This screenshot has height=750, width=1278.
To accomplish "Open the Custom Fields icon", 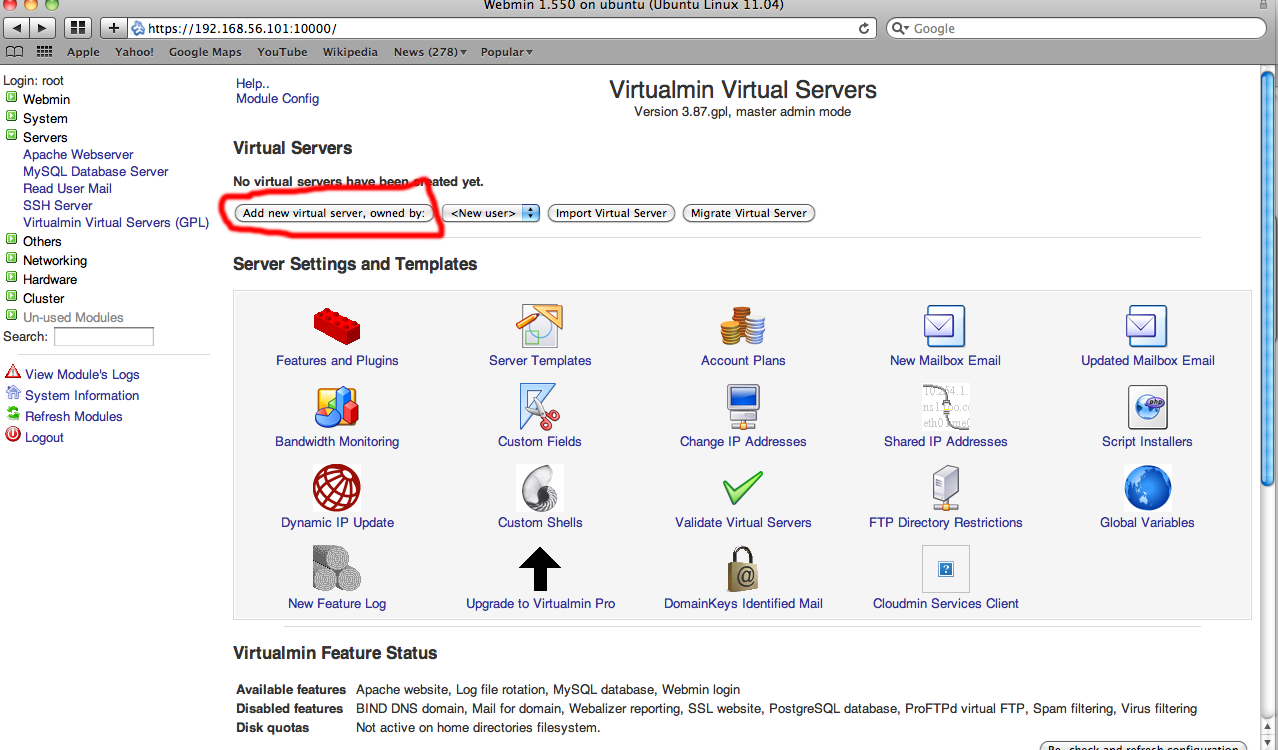I will click(540, 407).
